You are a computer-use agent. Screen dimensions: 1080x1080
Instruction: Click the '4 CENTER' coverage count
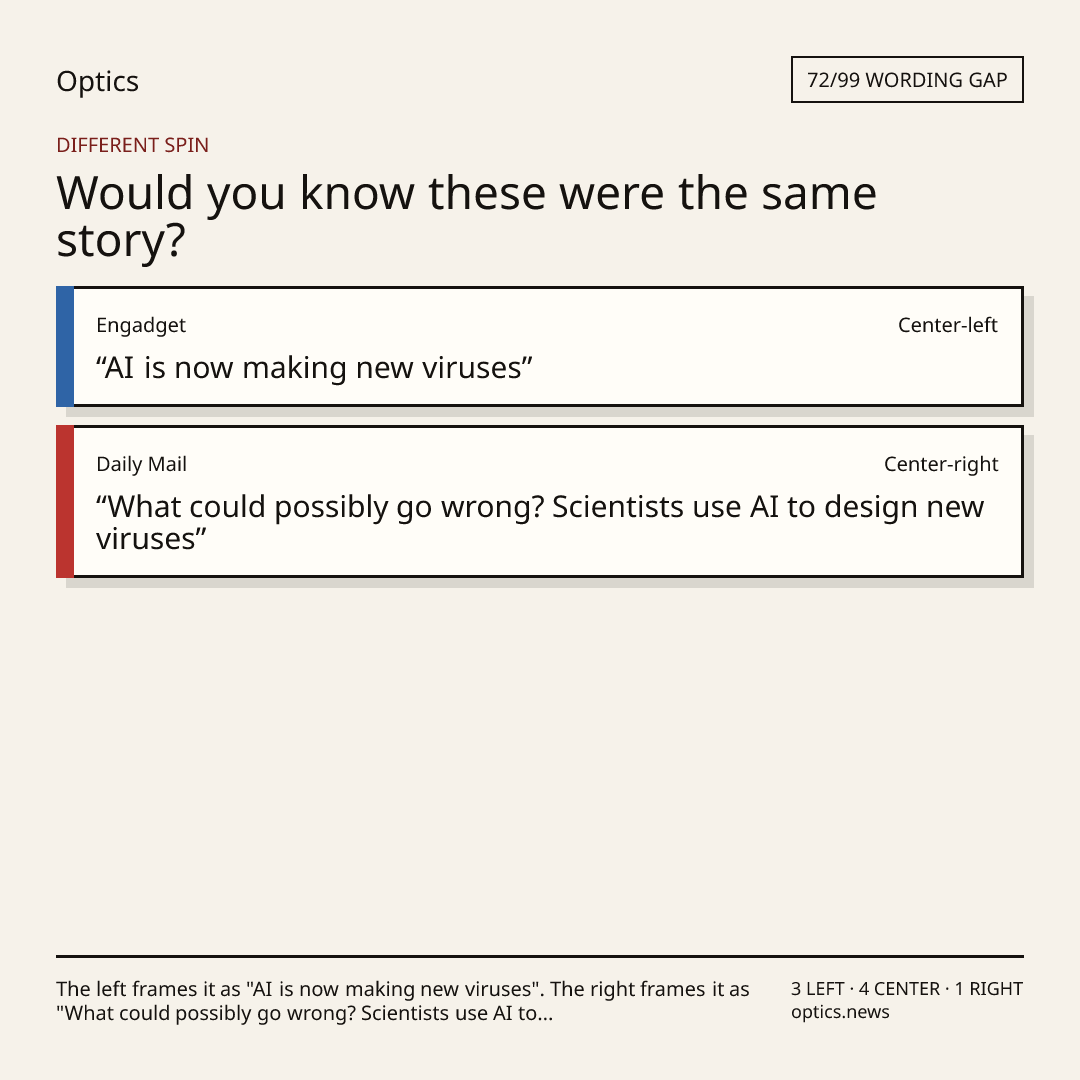pyautogui.click(x=899, y=989)
